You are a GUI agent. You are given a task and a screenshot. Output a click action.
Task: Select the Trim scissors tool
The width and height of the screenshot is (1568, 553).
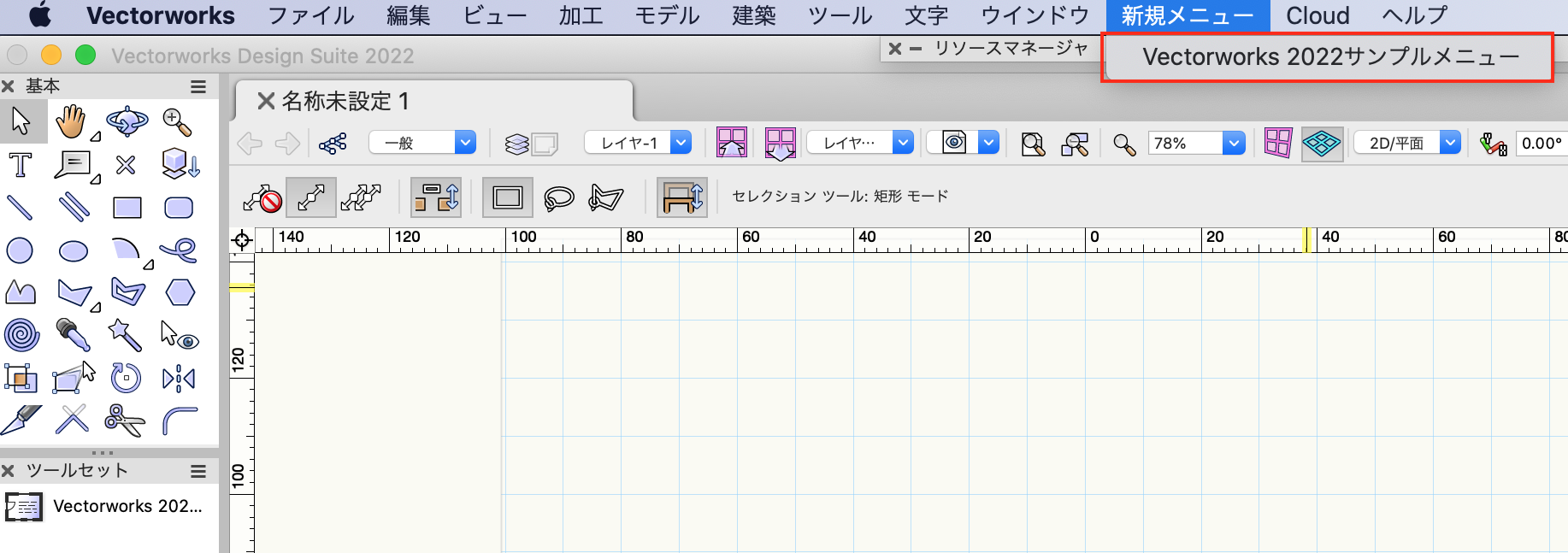(x=126, y=420)
